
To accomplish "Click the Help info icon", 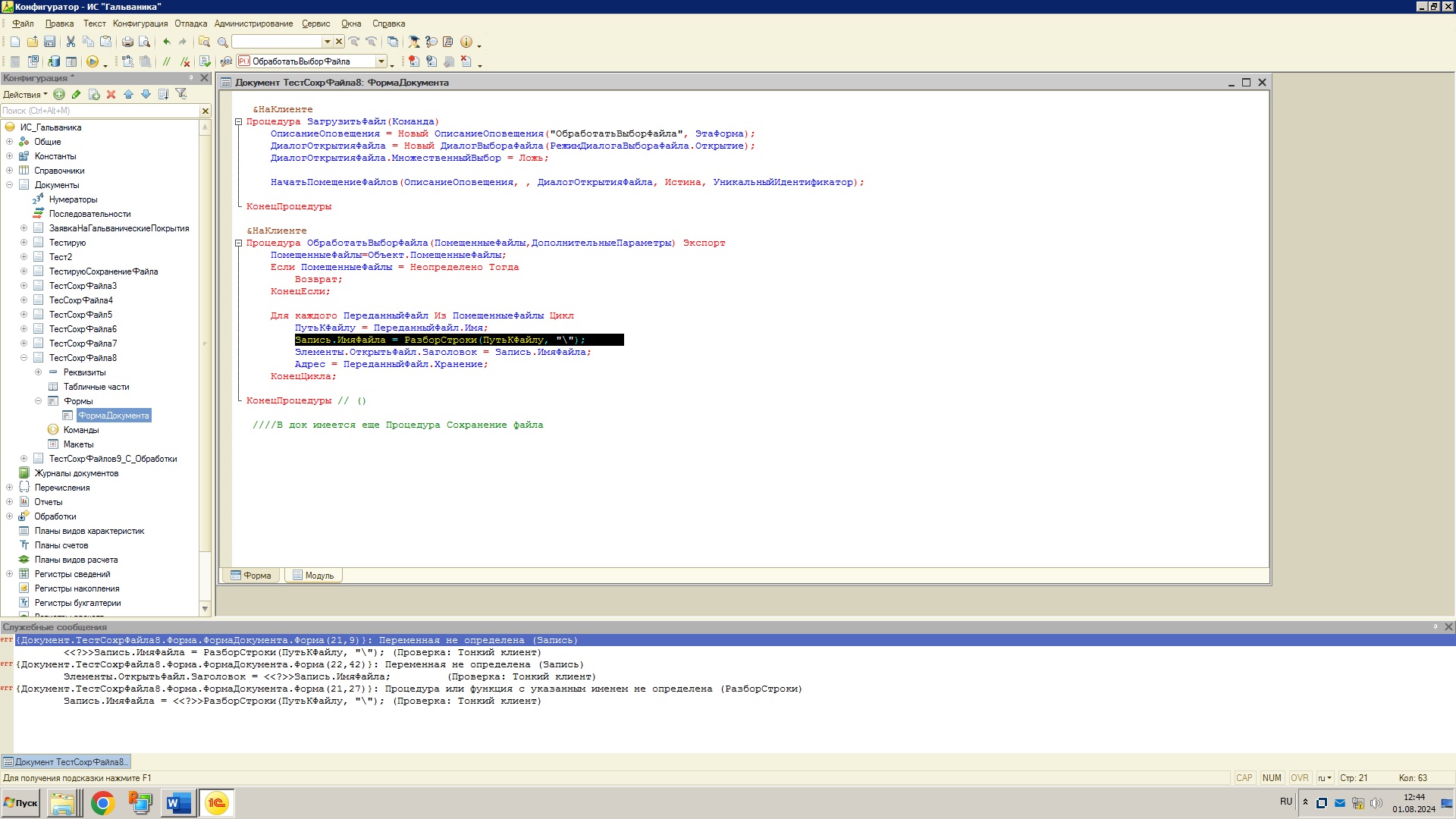I will [466, 42].
